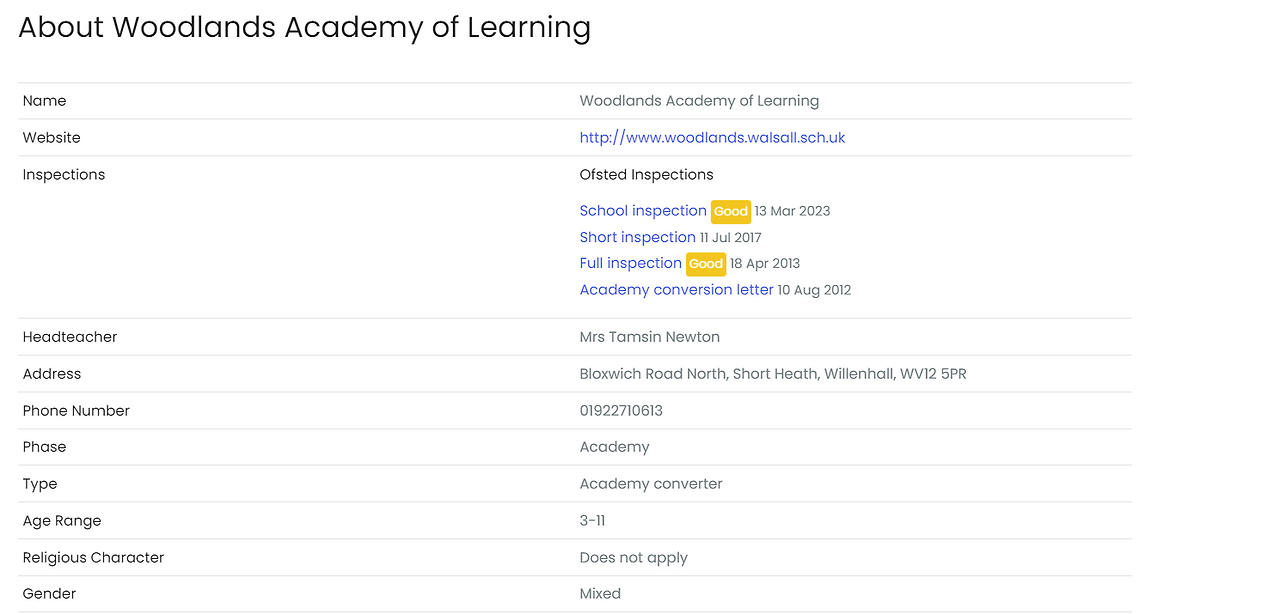This screenshot has height=614, width=1280.
Task: Click the Bloxwich Road North address text
Action: (x=772, y=374)
